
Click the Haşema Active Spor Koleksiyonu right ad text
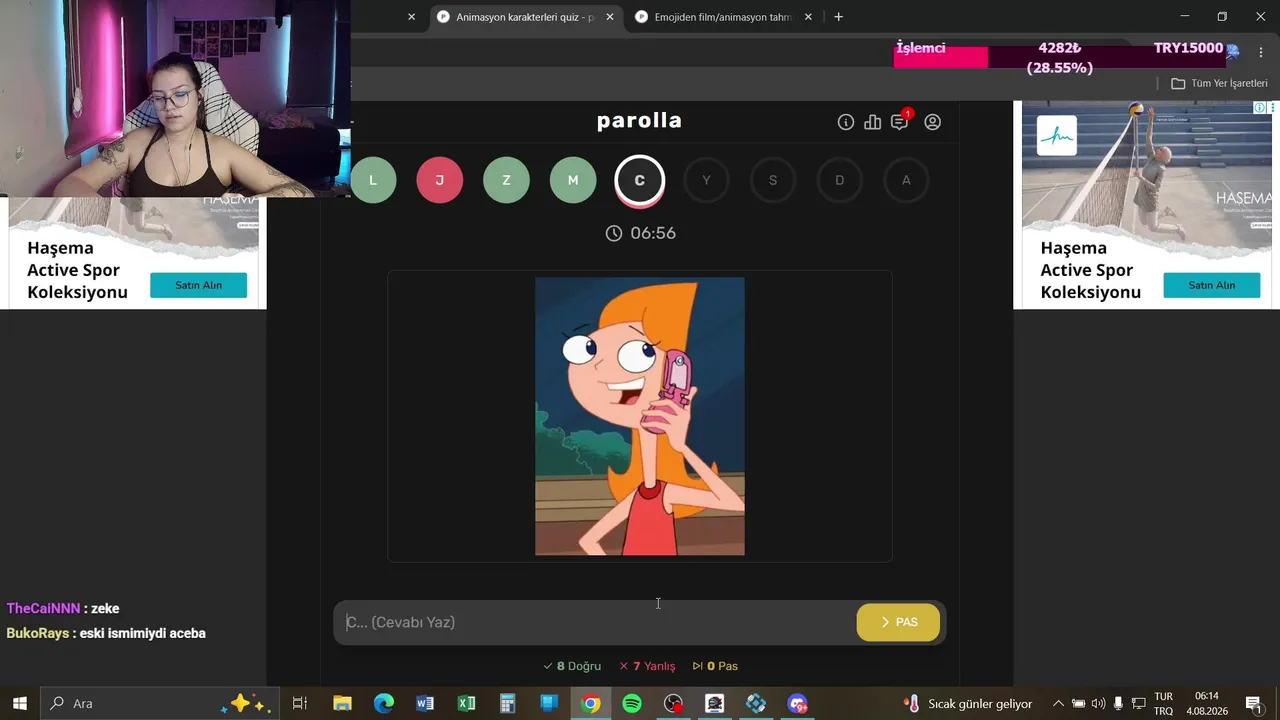tap(1090, 270)
